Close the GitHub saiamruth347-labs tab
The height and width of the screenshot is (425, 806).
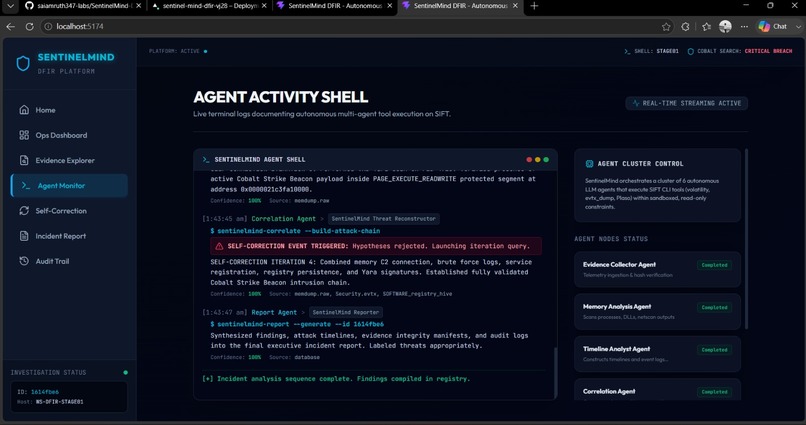pyautogui.click(x=138, y=6)
